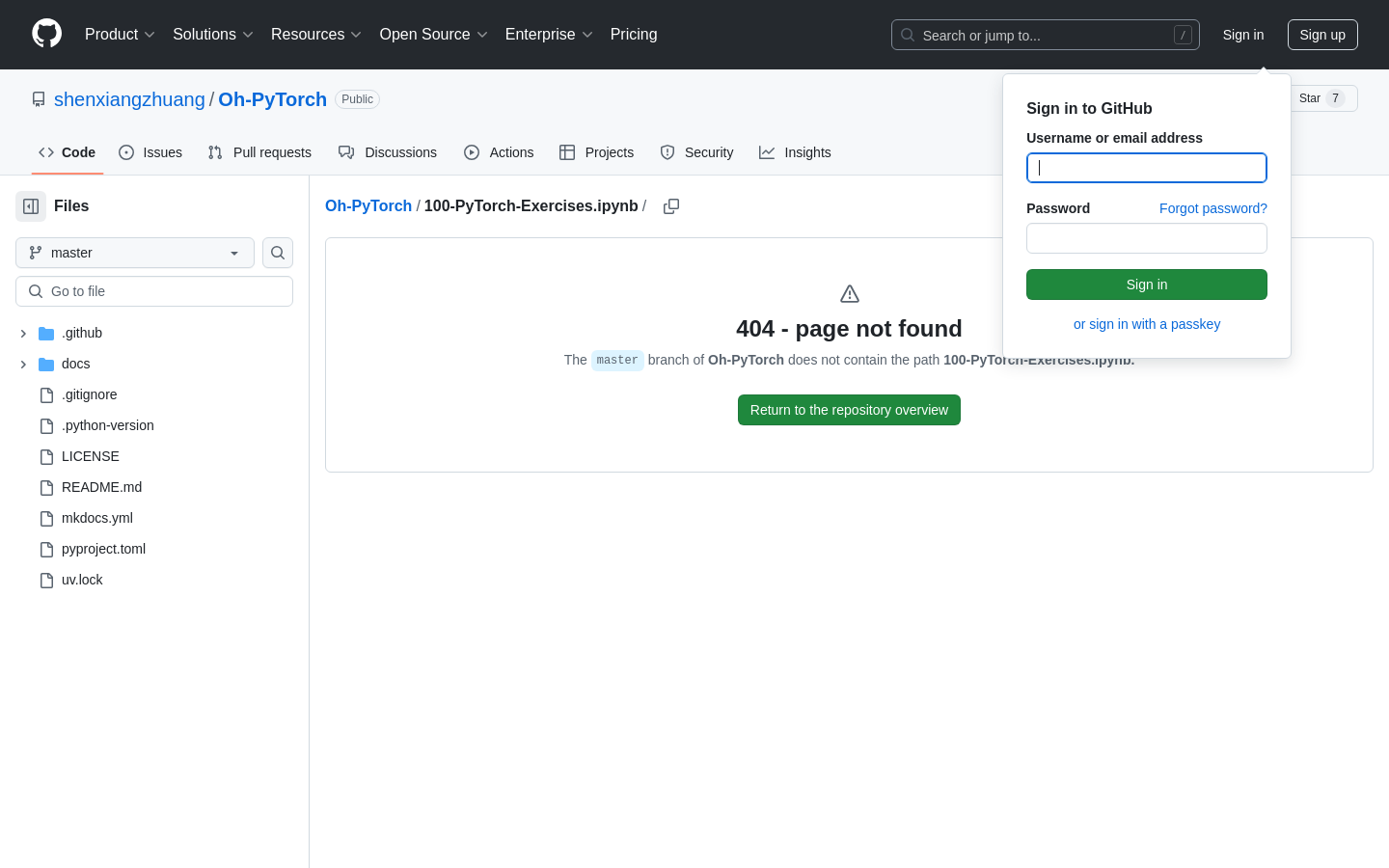Switch to the Issues tab
1389x868 pixels.
click(x=150, y=152)
